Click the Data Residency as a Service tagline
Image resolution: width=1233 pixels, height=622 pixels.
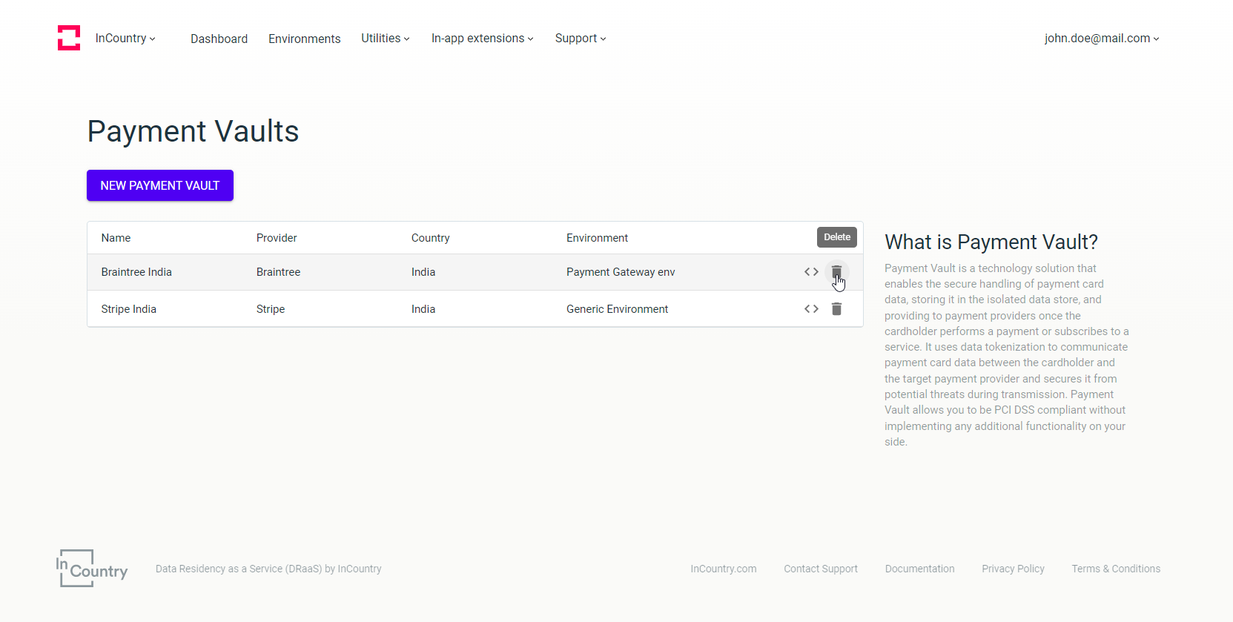[268, 569]
